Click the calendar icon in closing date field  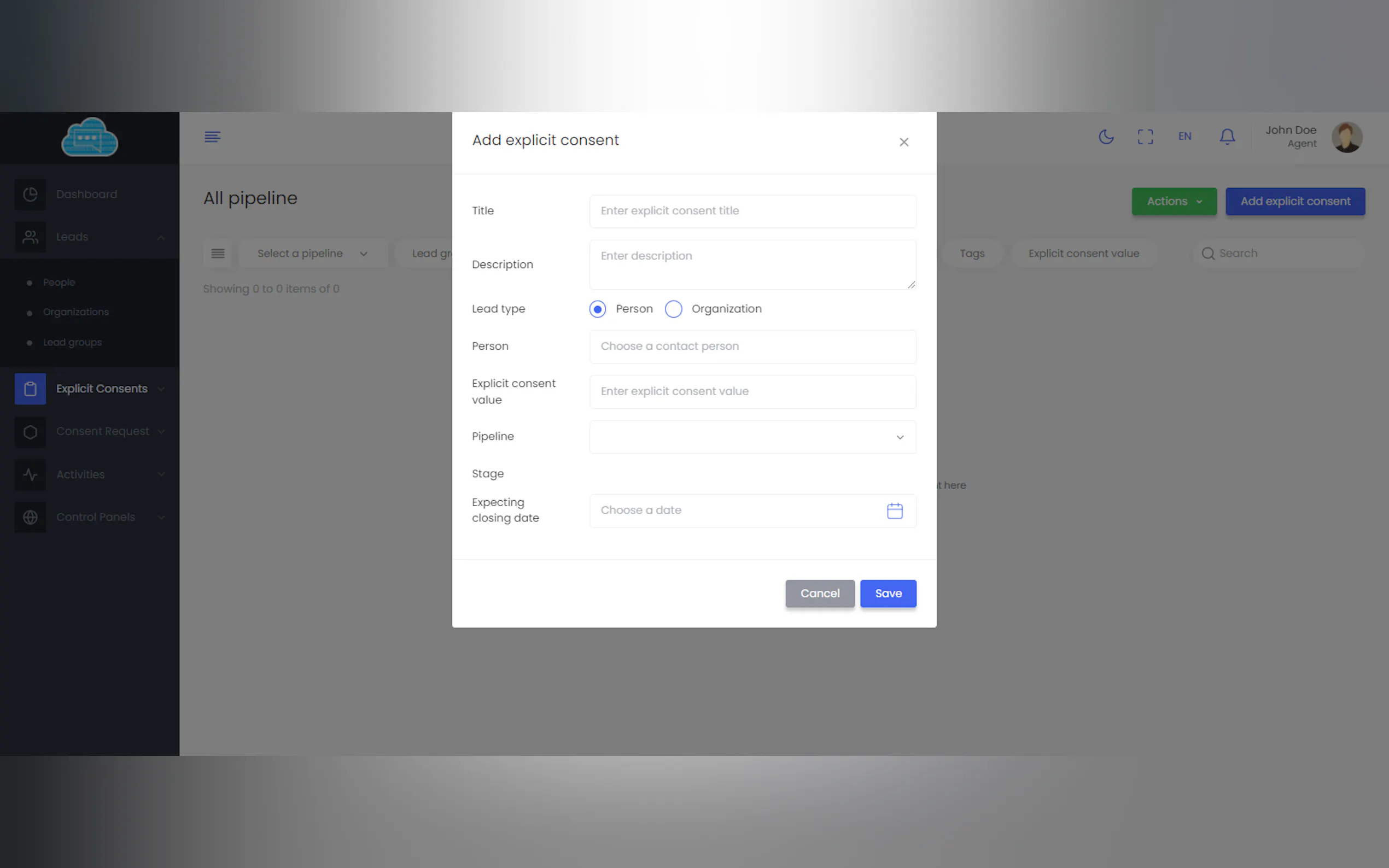click(895, 511)
